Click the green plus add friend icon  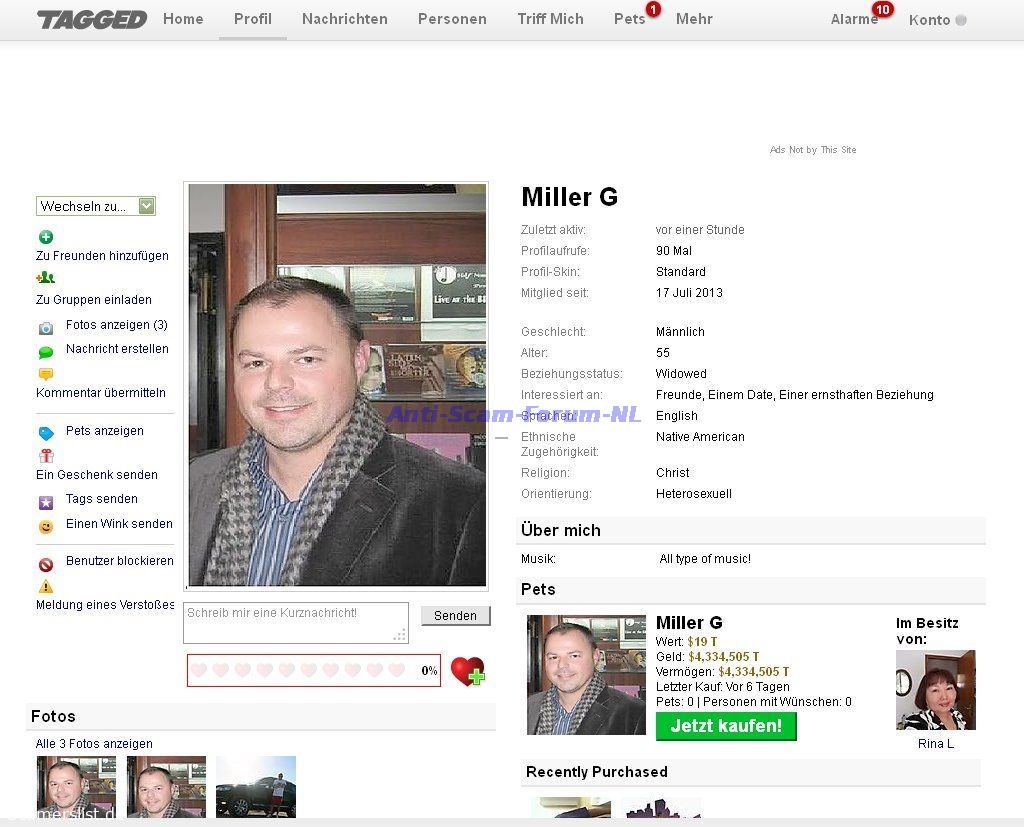(x=46, y=237)
